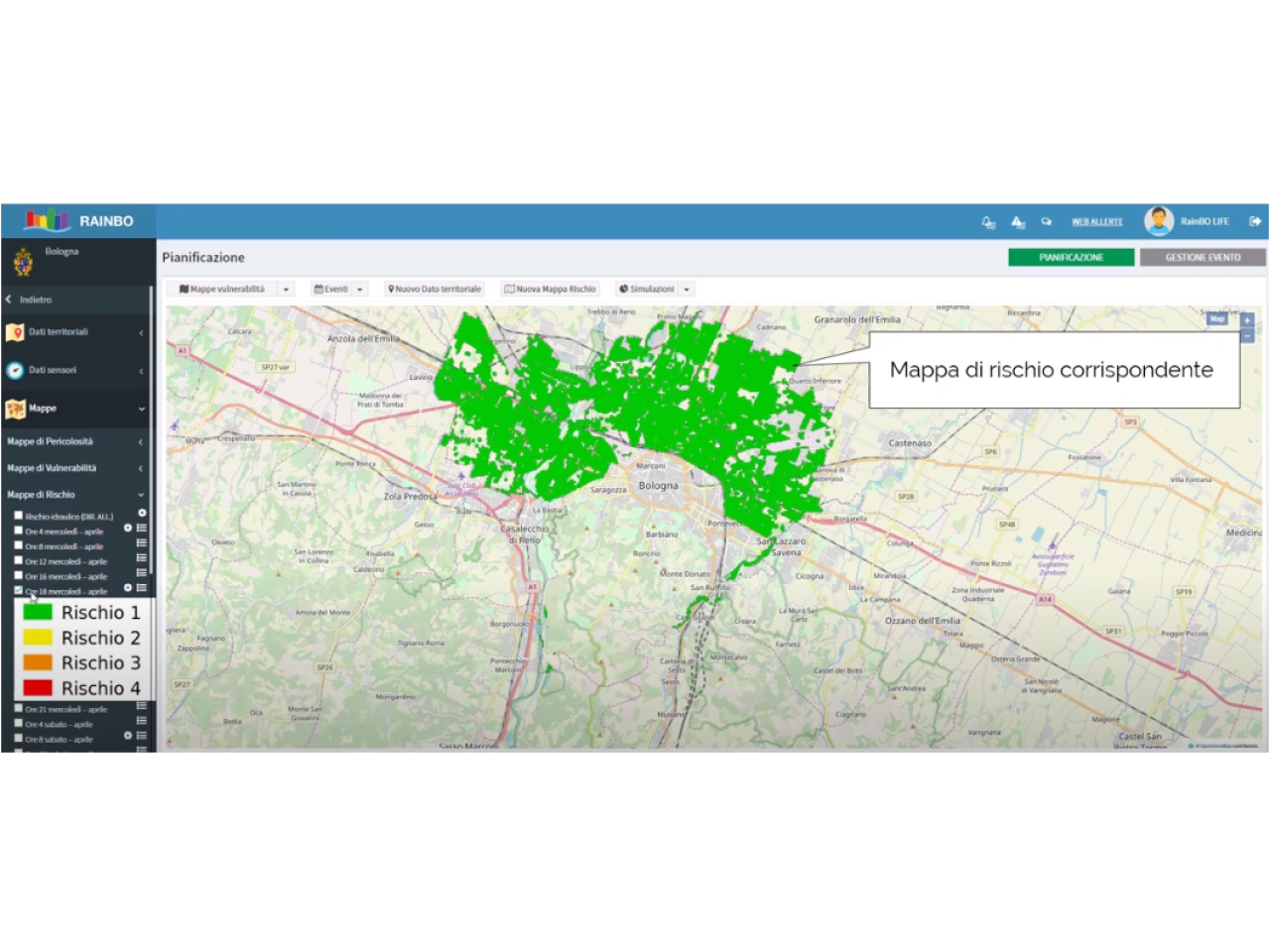Image resolution: width=1270 pixels, height=952 pixels.
Task: Click the Mappe folded map icon
Action: tap(15, 409)
